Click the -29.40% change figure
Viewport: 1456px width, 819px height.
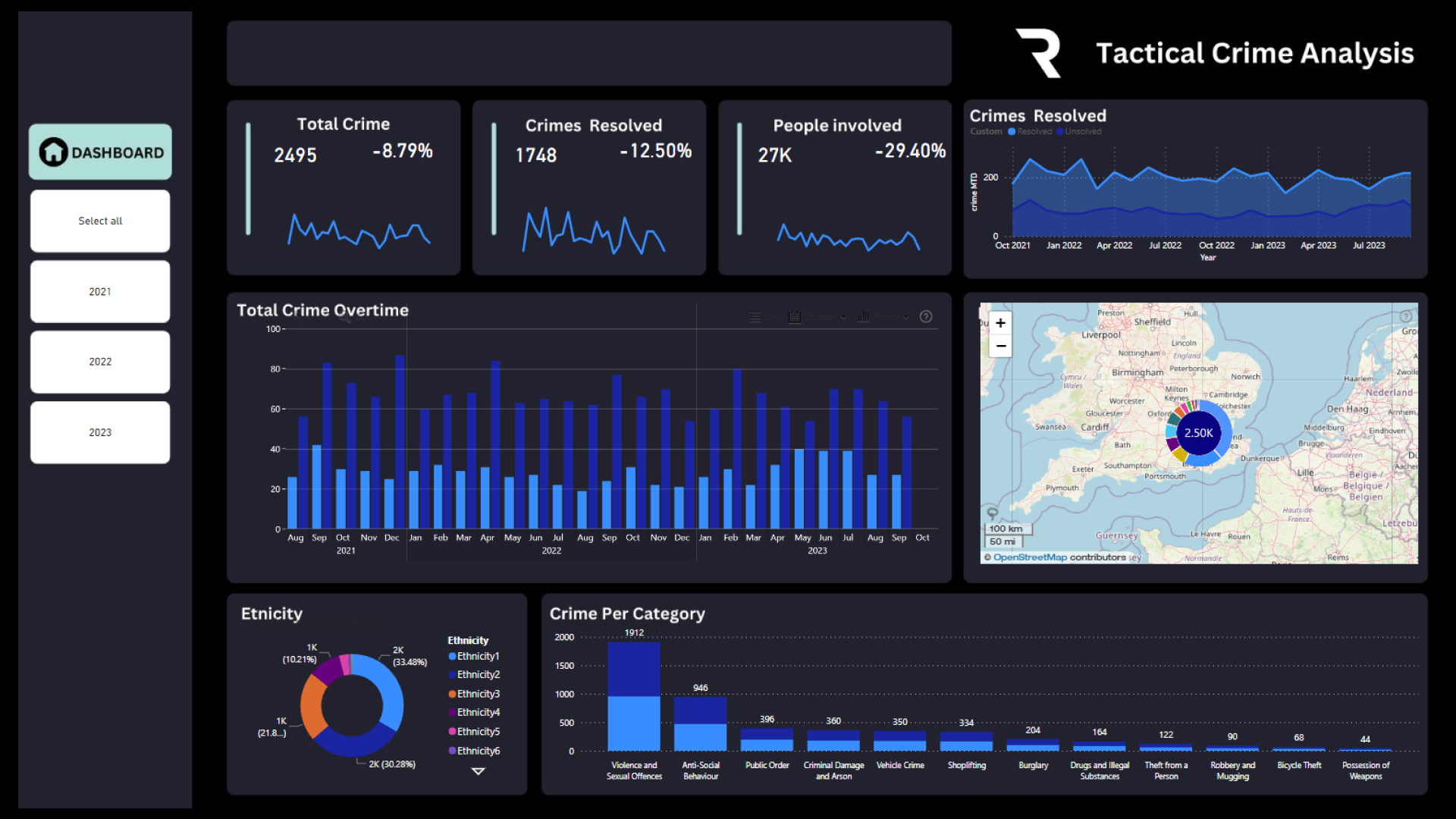(910, 151)
